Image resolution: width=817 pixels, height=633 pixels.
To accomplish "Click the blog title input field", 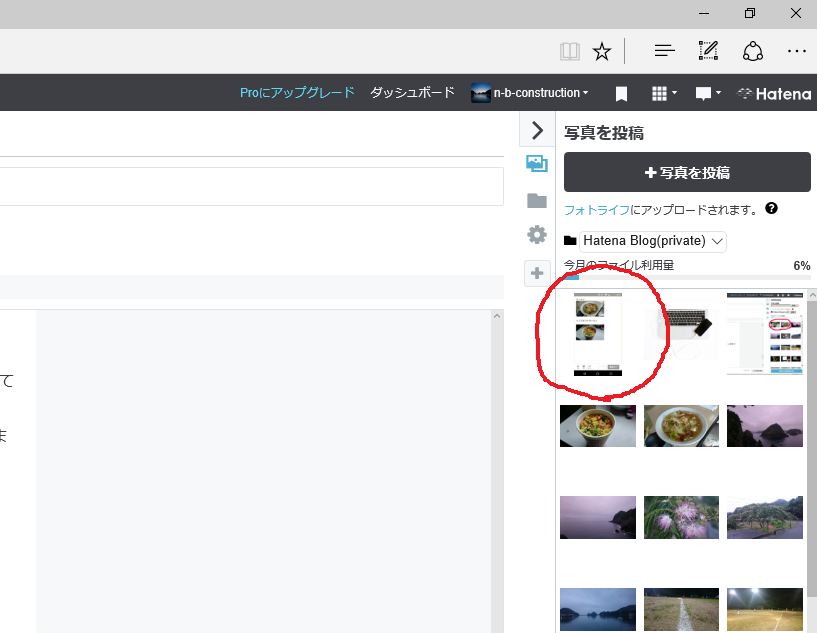I will tap(252, 187).
